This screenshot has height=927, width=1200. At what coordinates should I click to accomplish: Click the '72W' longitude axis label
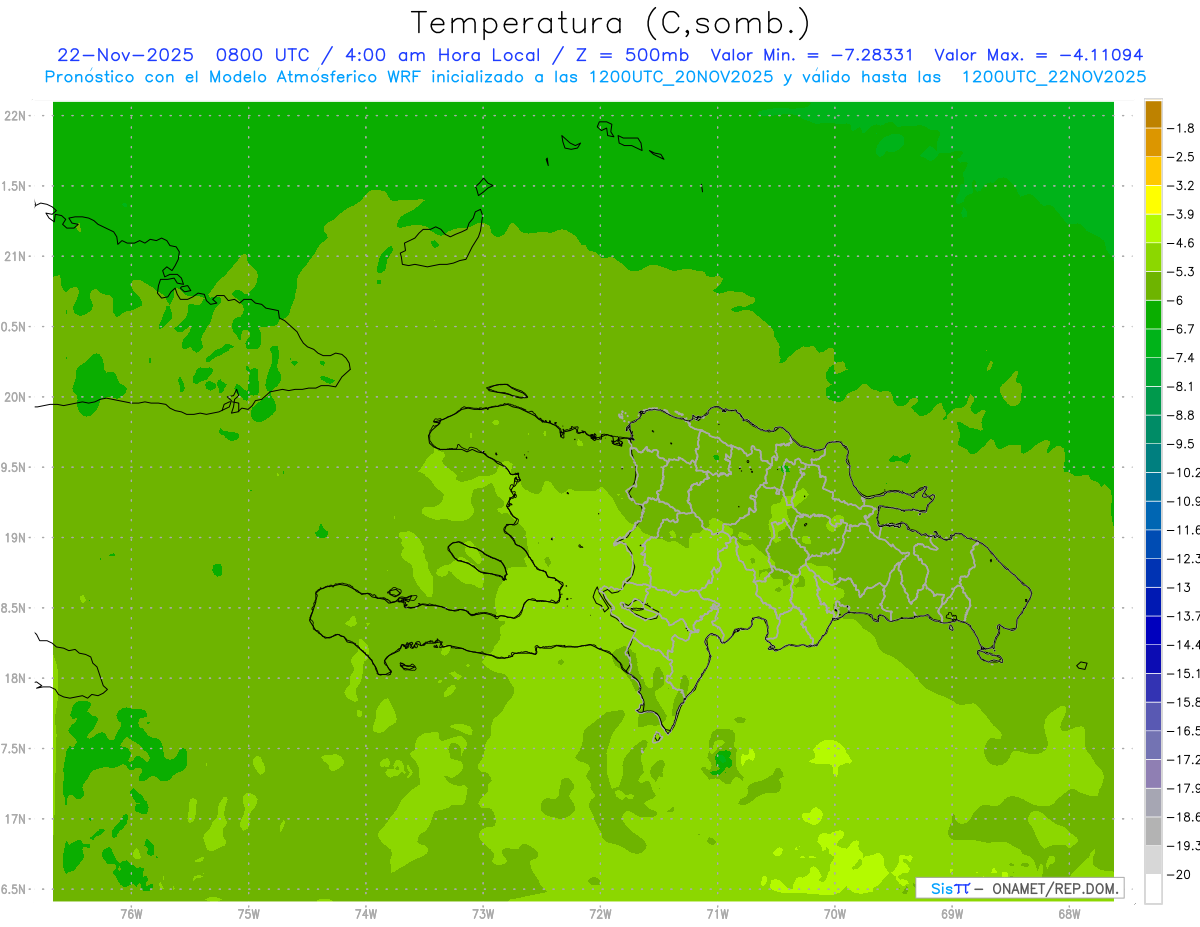(601, 913)
